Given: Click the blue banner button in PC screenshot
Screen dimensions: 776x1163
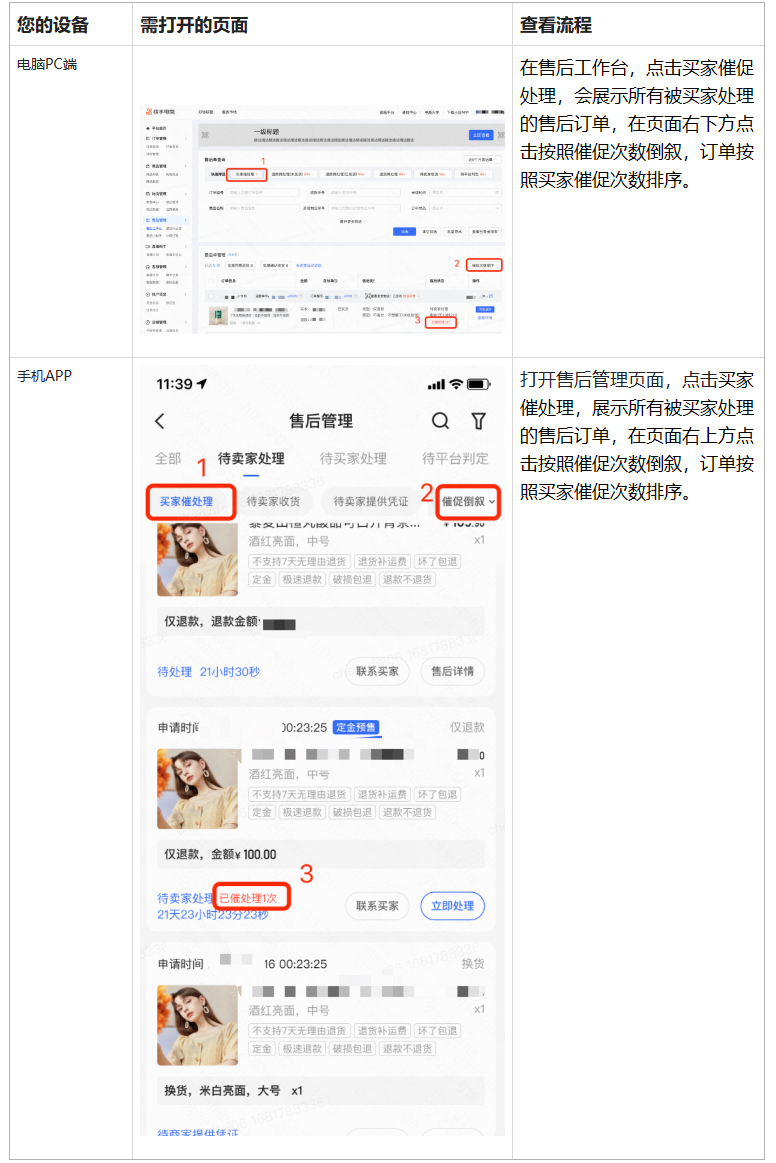Looking at the screenshot, I should [x=481, y=135].
